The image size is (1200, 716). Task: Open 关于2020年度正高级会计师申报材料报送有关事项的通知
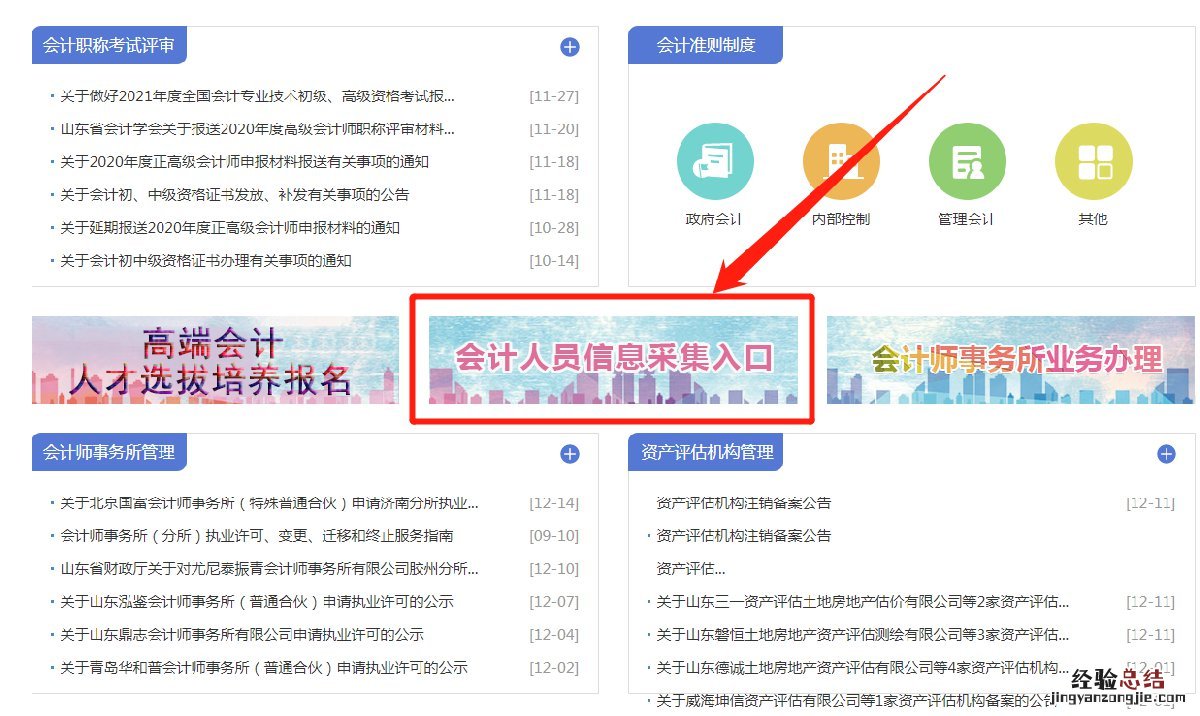(244, 162)
